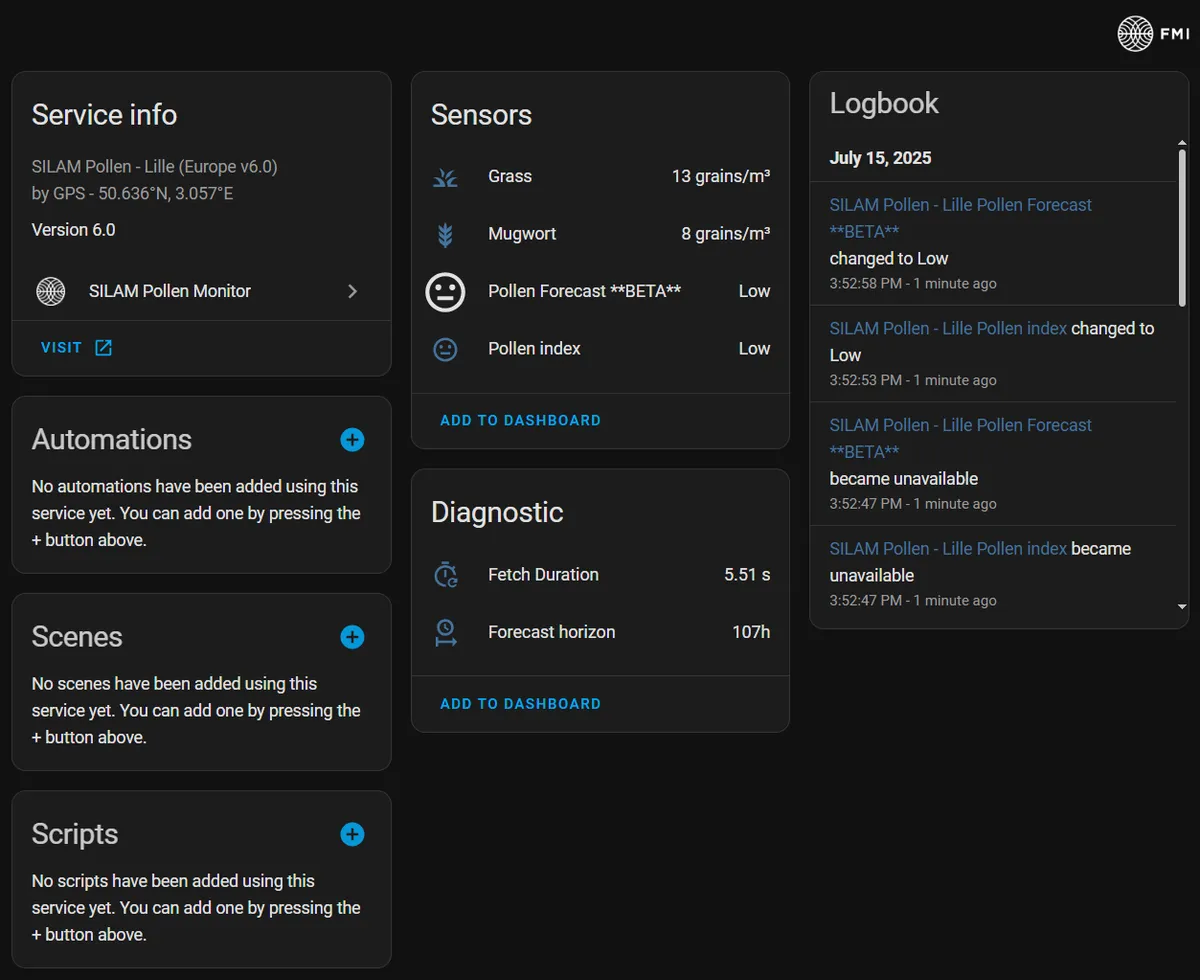Click the SILAM Pollen Monitor integration icon
The width and height of the screenshot is (1200, 980).
click(51, 291)
